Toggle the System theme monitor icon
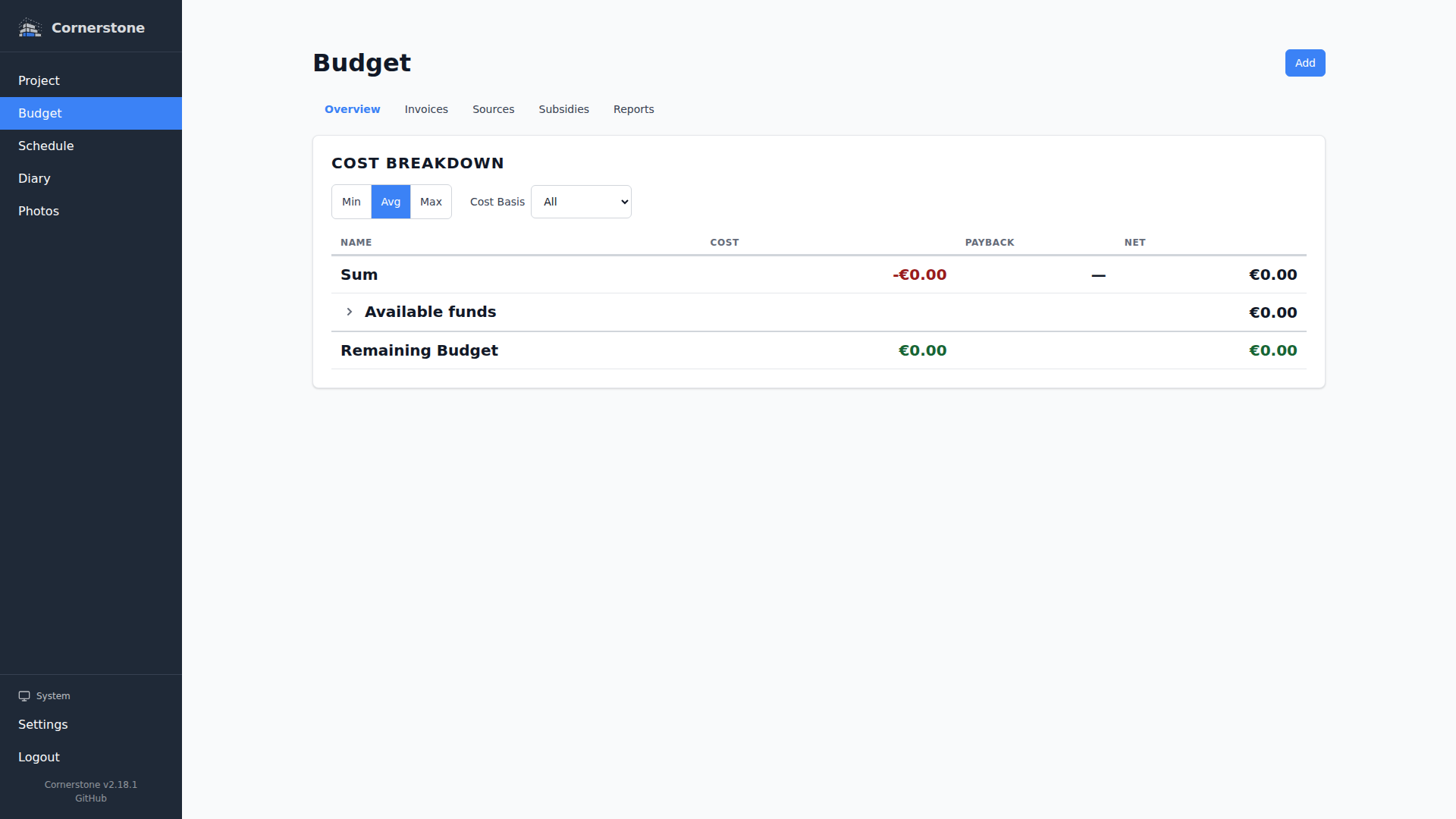Screen dimensions: 1456x819 [24, 696]
